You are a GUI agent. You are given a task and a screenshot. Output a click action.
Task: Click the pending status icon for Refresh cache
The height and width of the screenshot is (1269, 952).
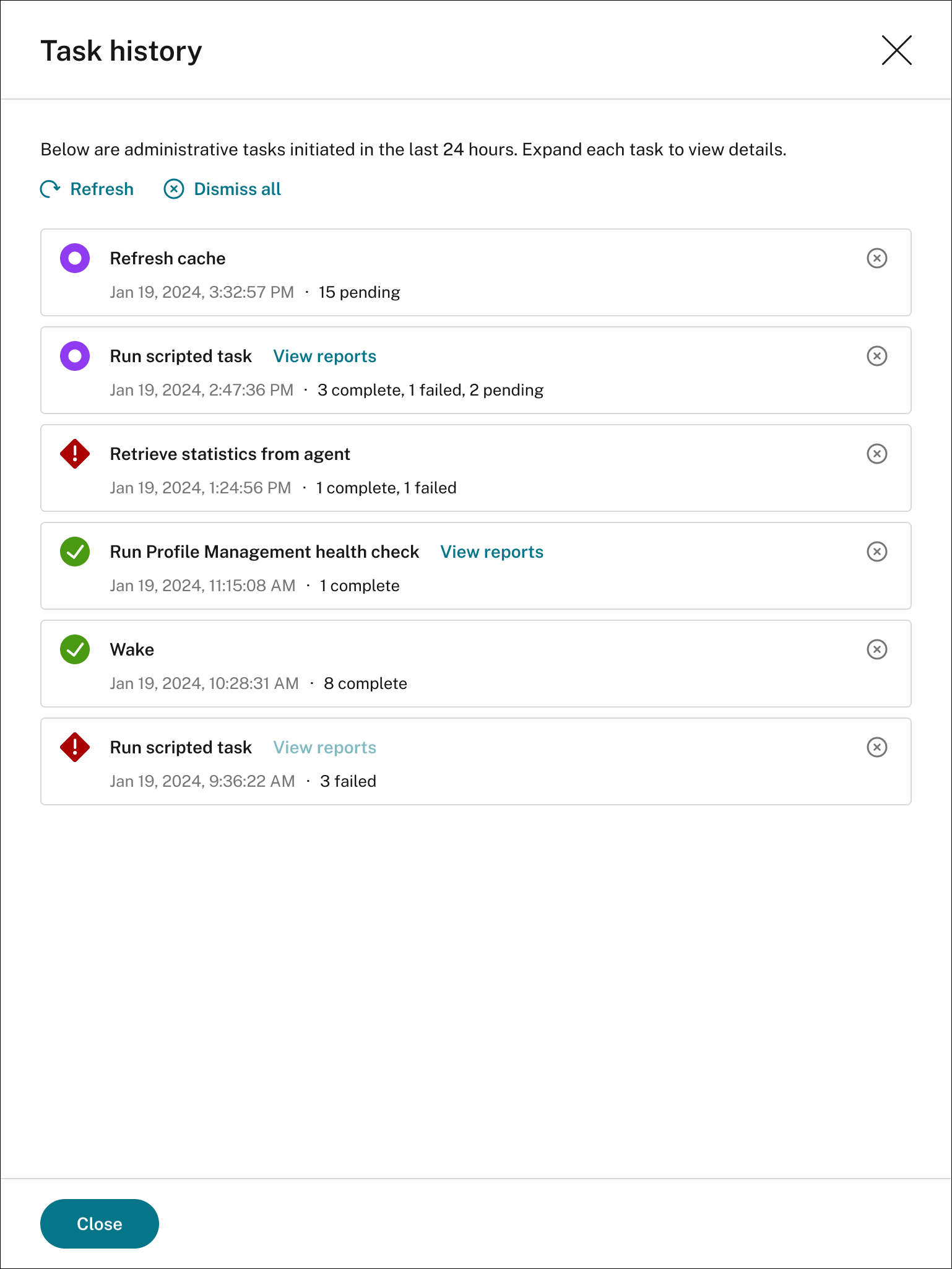tap(75, 258)
